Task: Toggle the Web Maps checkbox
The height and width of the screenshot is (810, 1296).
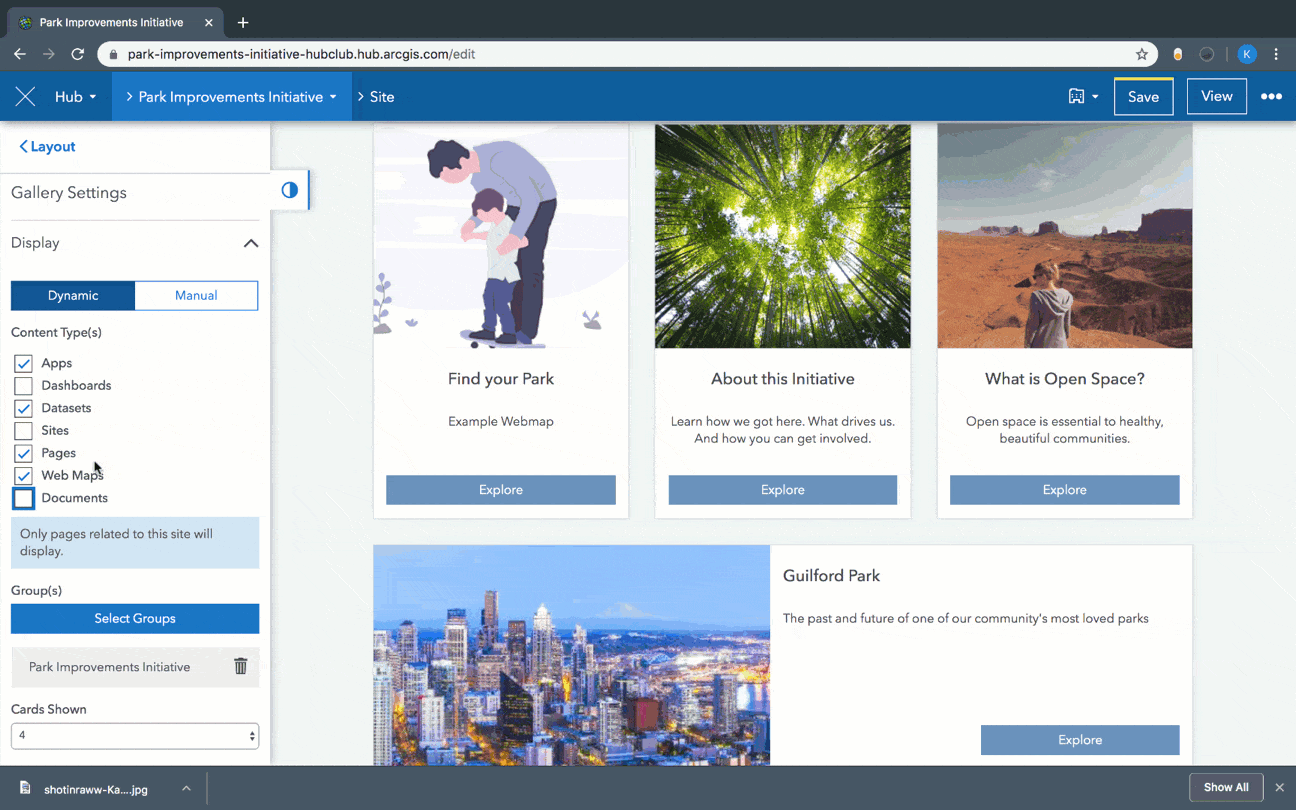Action: 23,475
